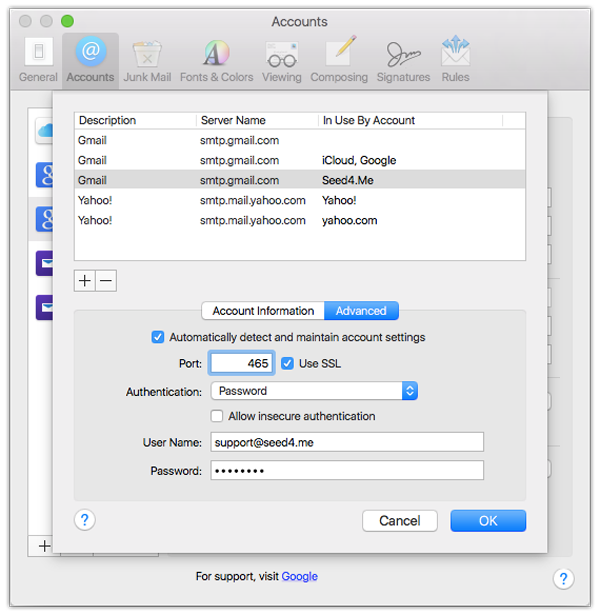Open the General preferences pane
Screen dimensions: 600x615
[x=38, y=60]
